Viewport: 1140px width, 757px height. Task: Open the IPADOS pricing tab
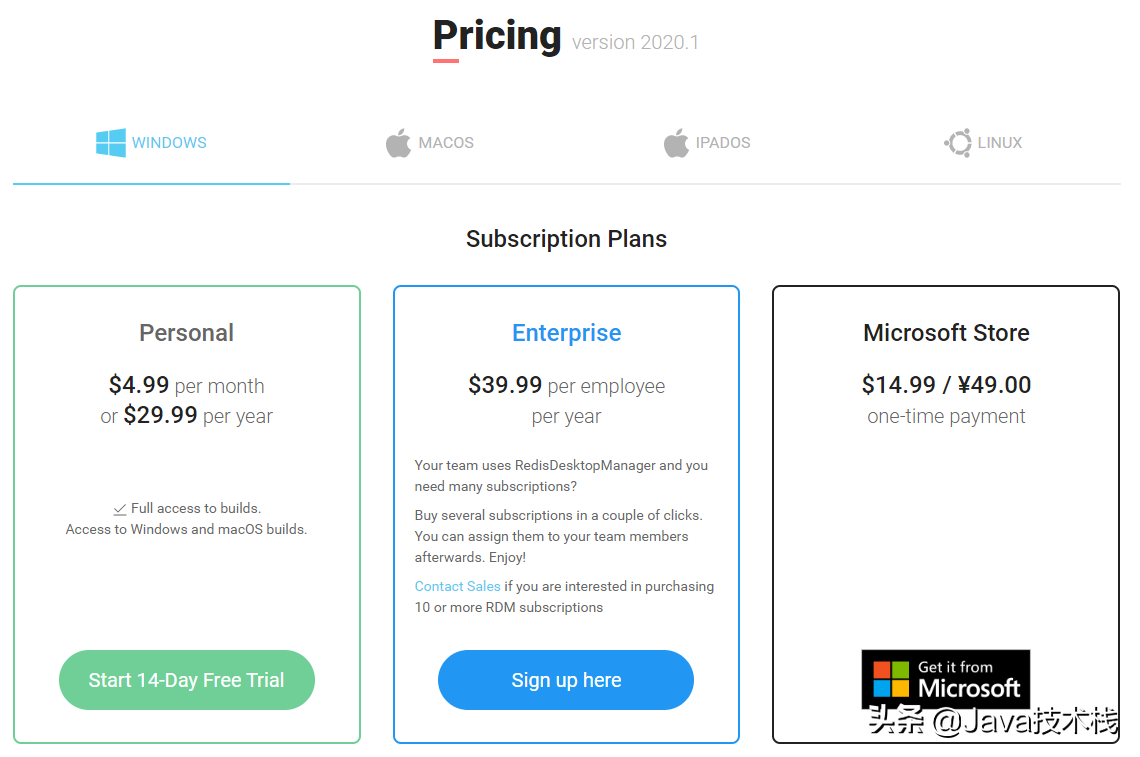coord(723,143)
